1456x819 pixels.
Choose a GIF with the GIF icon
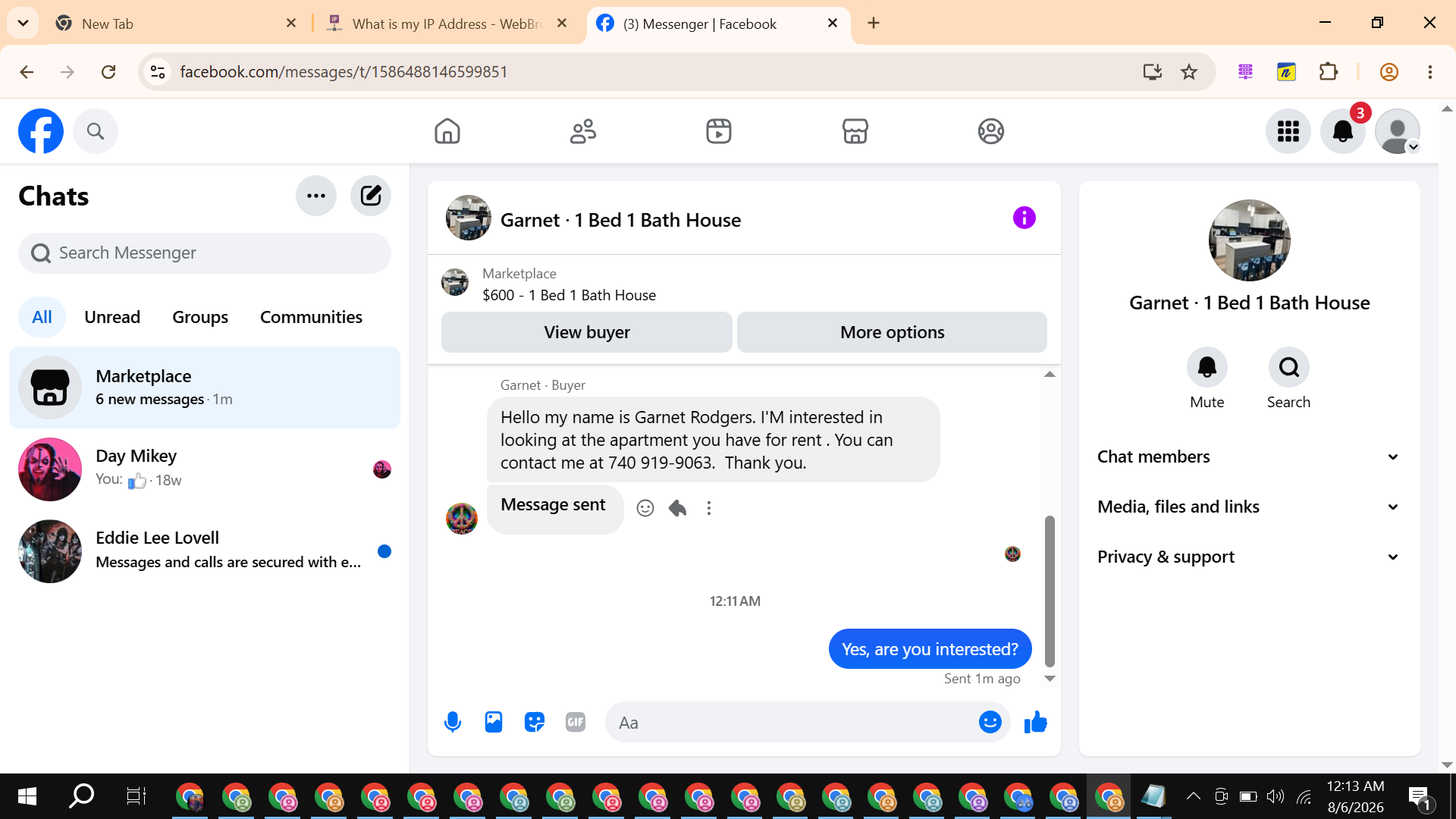click(576, 723)
